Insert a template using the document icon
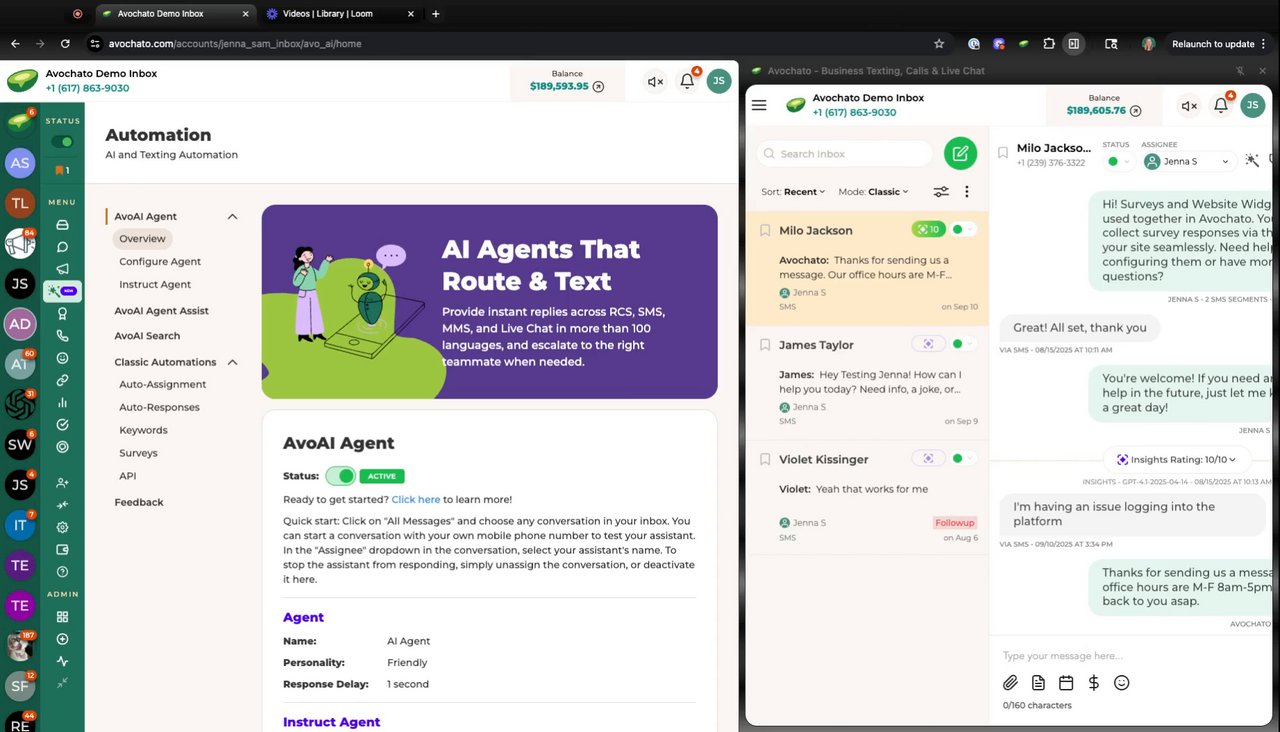Screen dimensions: 1280x732 (x=1038, y=683)
